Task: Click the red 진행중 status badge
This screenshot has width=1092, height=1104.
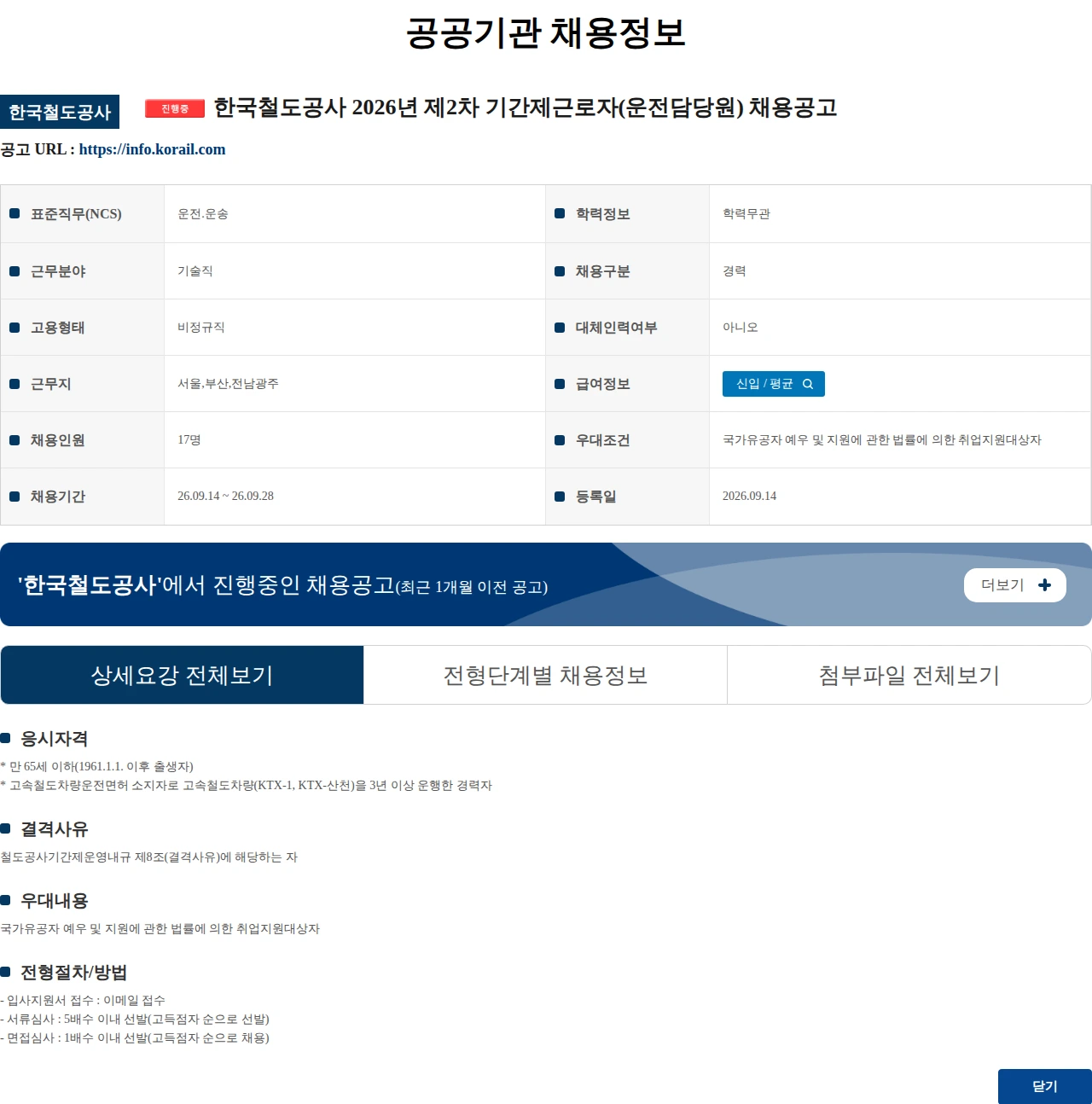Action: (175, 108)
